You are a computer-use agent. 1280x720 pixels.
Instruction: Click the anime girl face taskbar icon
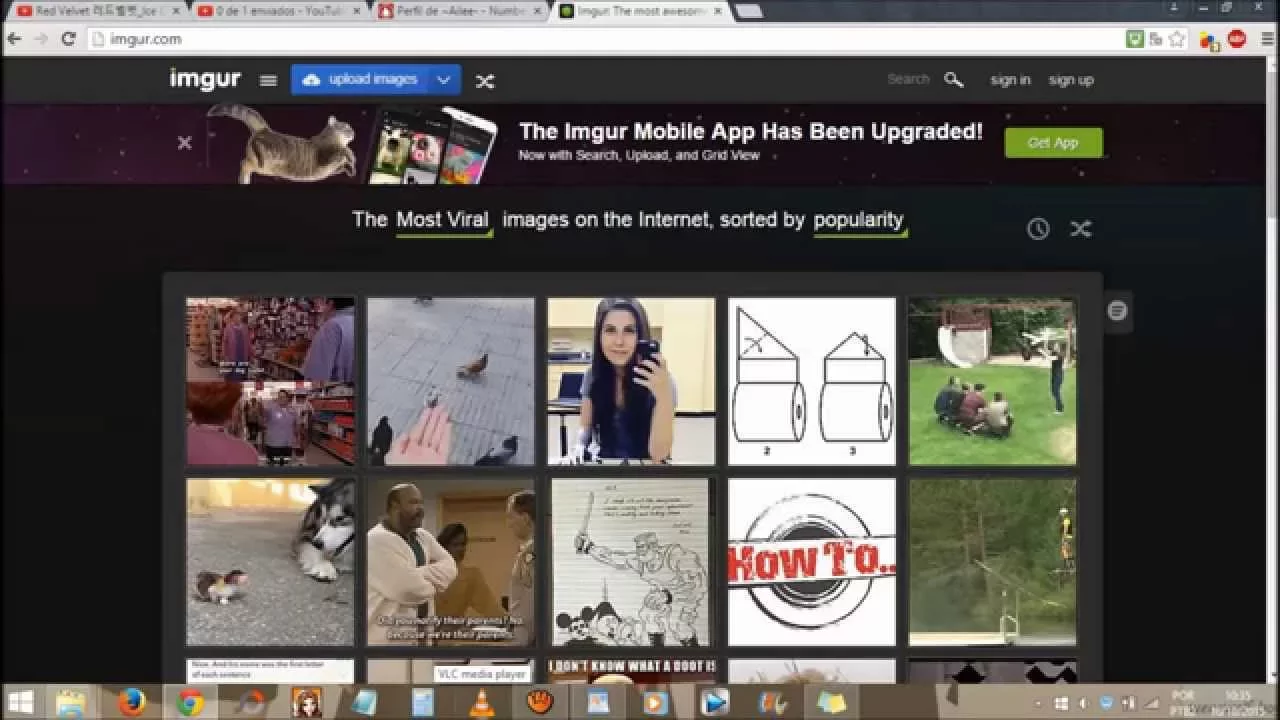pyautogui.click(x=306, y=702)
